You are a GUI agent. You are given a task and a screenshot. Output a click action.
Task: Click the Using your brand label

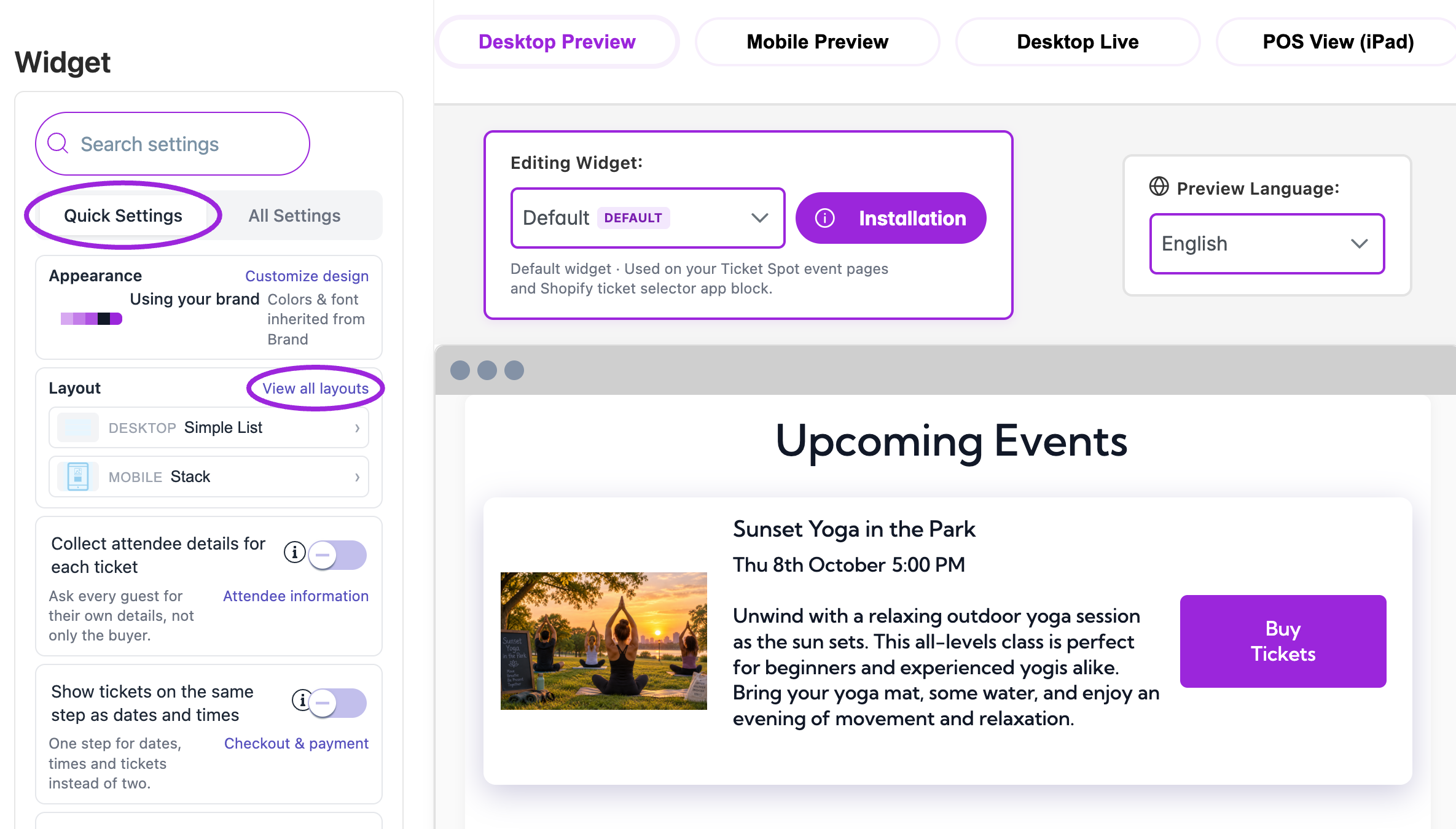195,299
